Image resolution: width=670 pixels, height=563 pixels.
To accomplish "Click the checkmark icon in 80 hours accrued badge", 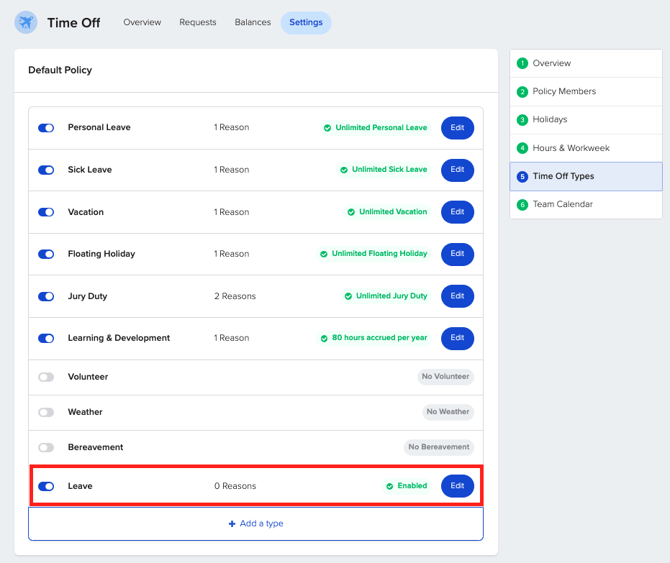I will [x=324, y=338].
